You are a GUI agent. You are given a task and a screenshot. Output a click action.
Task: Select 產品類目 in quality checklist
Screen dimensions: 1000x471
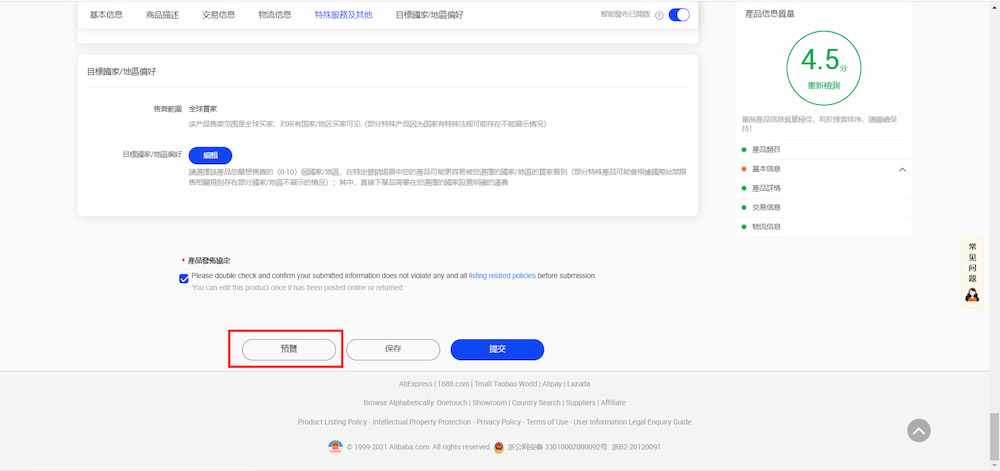pyautogui.click(x=766, y=150)
